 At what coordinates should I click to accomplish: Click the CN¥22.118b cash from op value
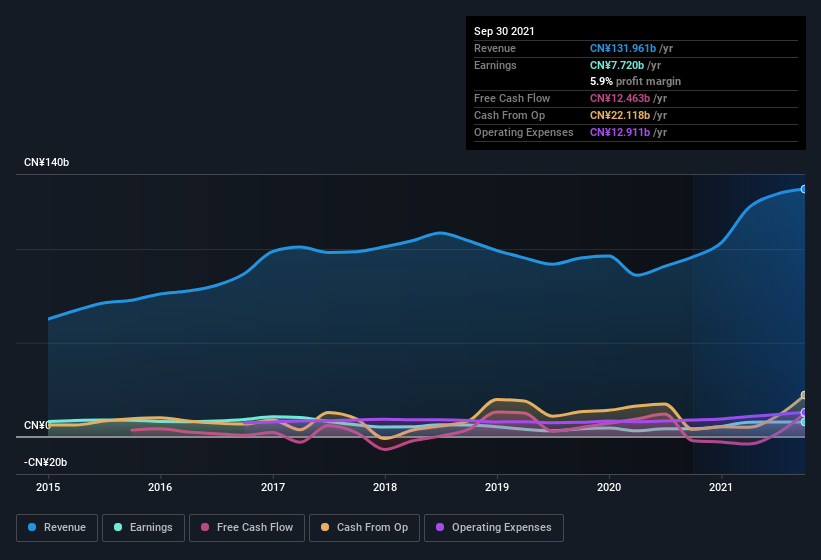pos(620,115)
